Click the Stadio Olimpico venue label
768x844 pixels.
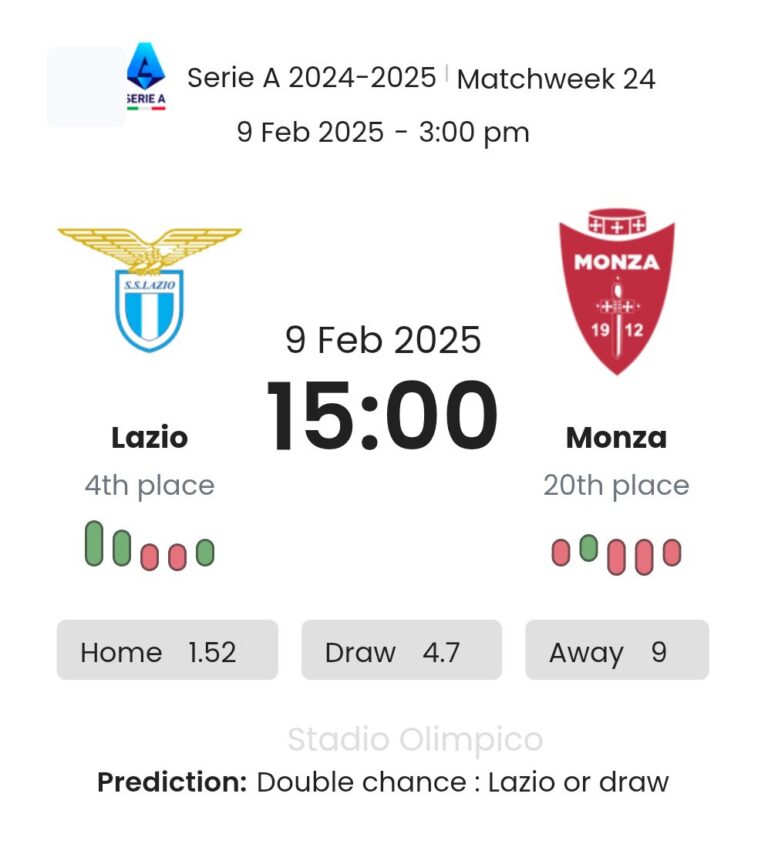pyautogui.click(x=415, y=740)
